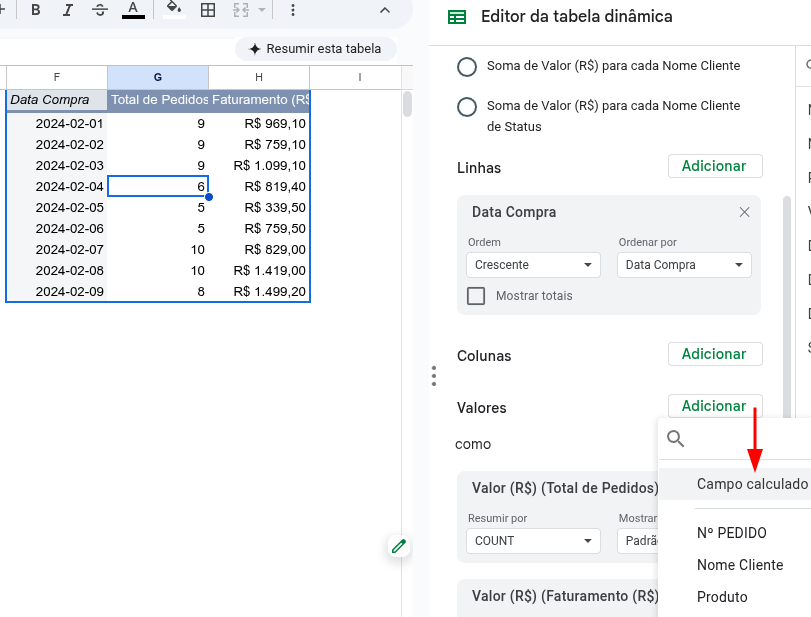Toggle bold formatting in the toolbar
Image resolution: width=811 pixels, height=617 pixels.
pos(36,9)
